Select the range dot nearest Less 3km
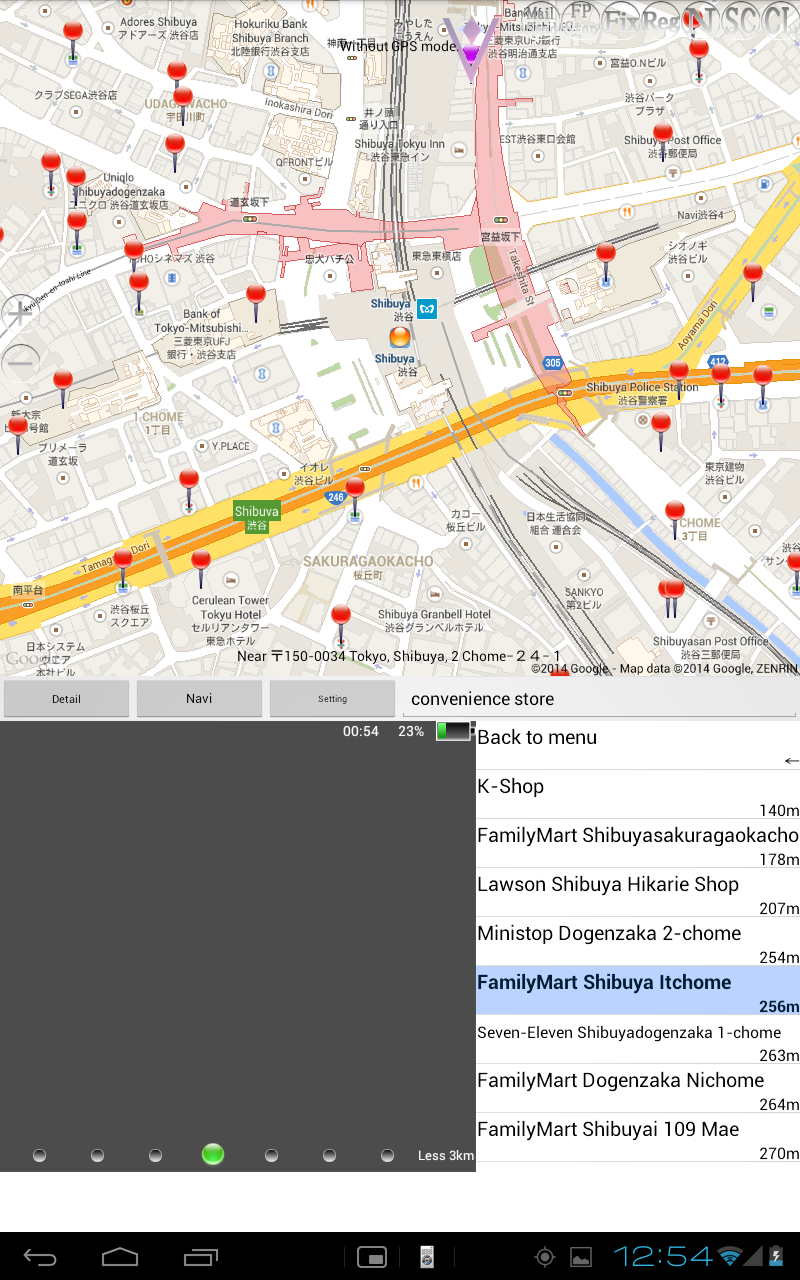 pos(387,1155)
